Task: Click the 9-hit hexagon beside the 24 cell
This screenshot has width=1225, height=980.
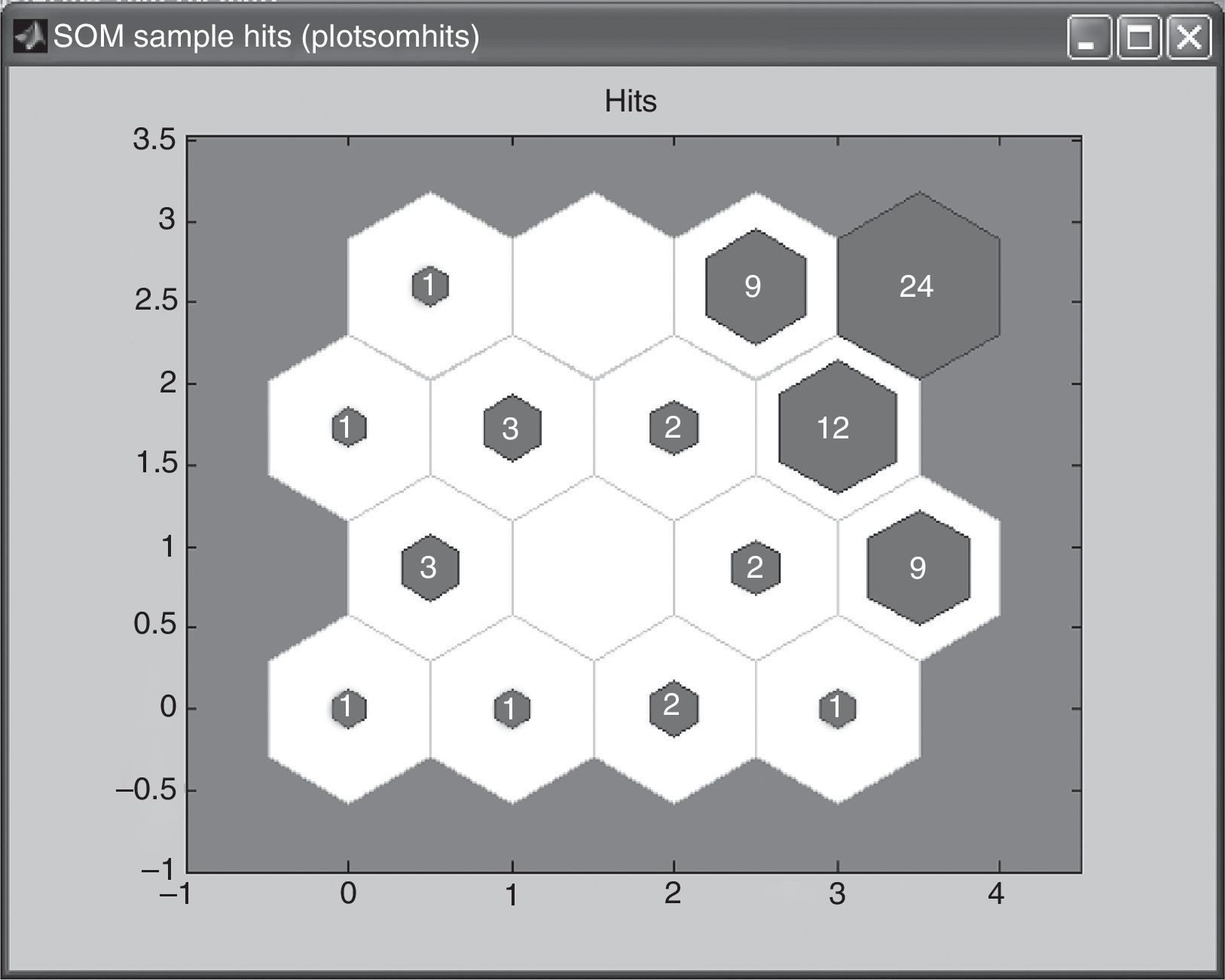Action: point(755,286)
